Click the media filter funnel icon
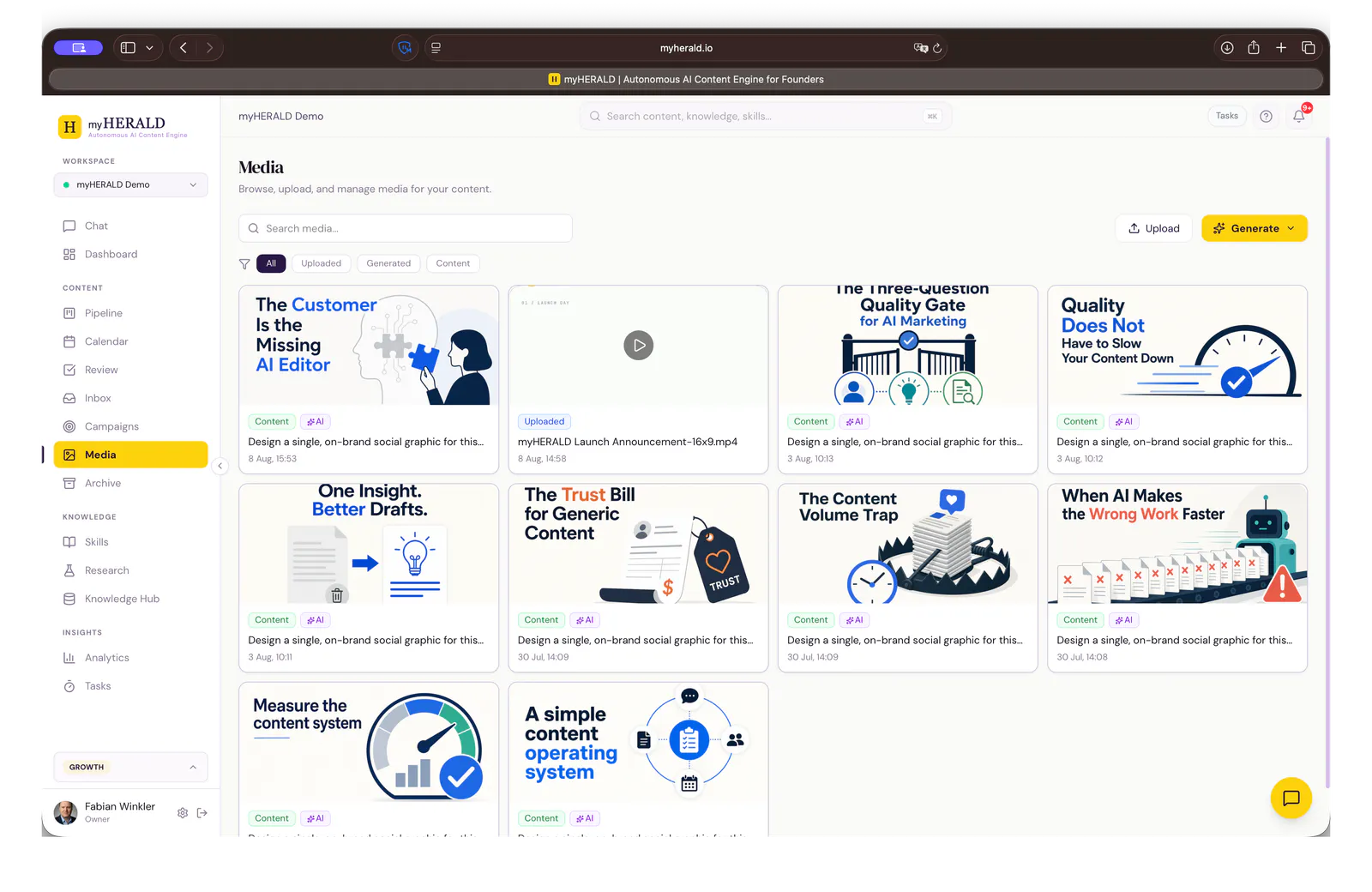Viewport: 1372px width, 892px height. click(x=244, y=263)
